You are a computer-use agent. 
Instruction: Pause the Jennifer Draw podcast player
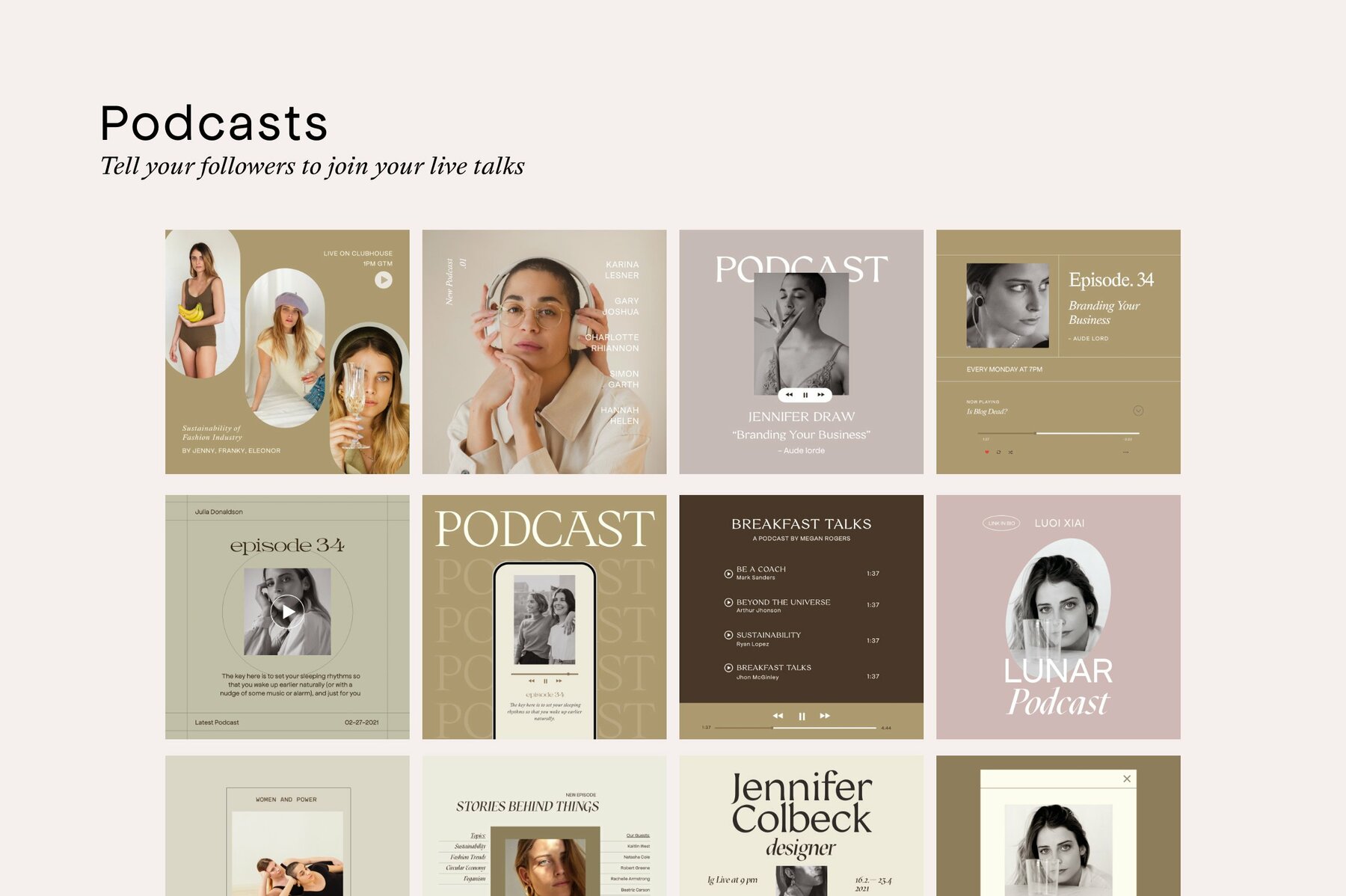[805, 394]
